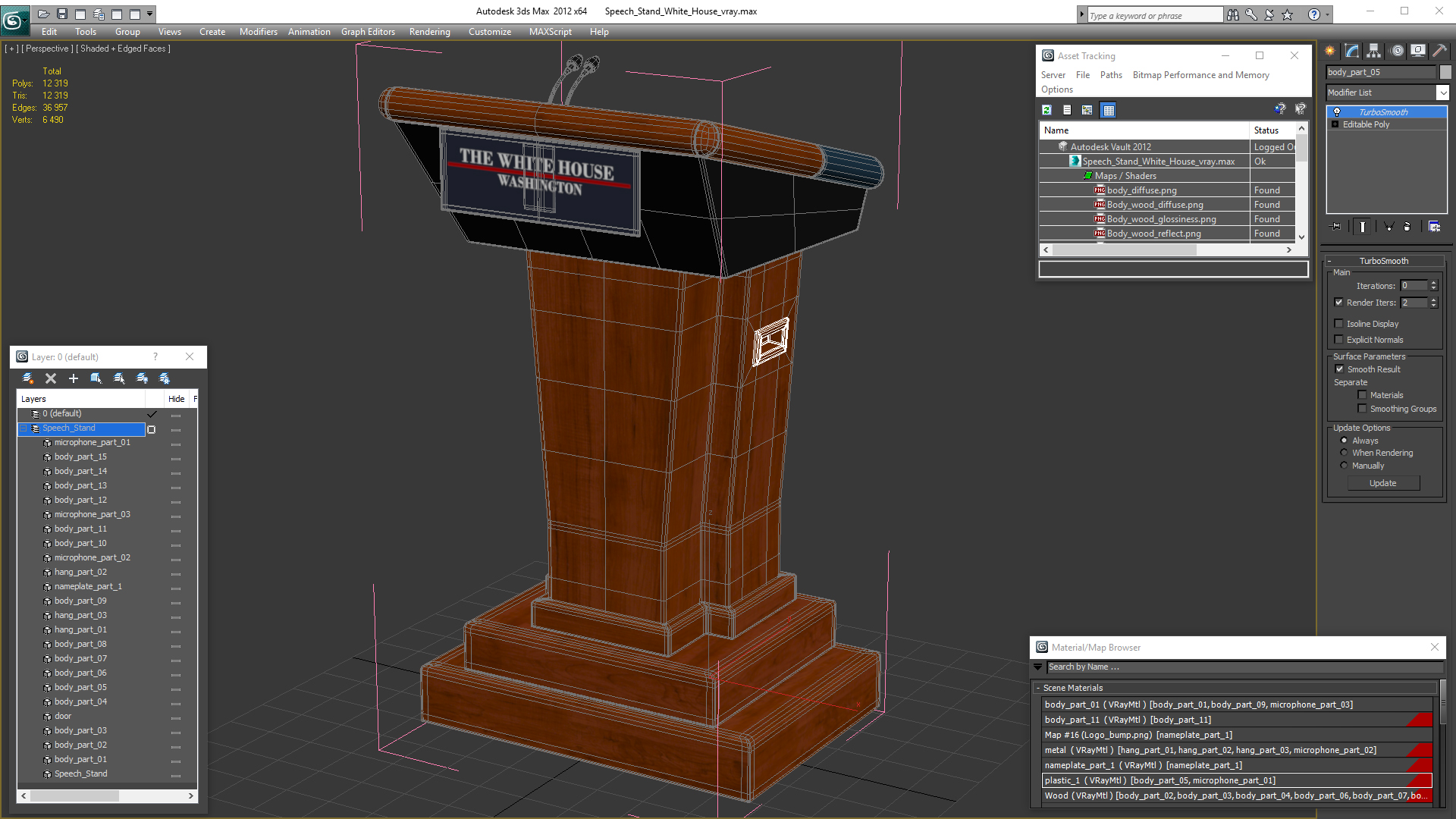The width and height of the screenshot is (1456, 819).
Task: Open the Rendering menu
Action: pos(430,31)
